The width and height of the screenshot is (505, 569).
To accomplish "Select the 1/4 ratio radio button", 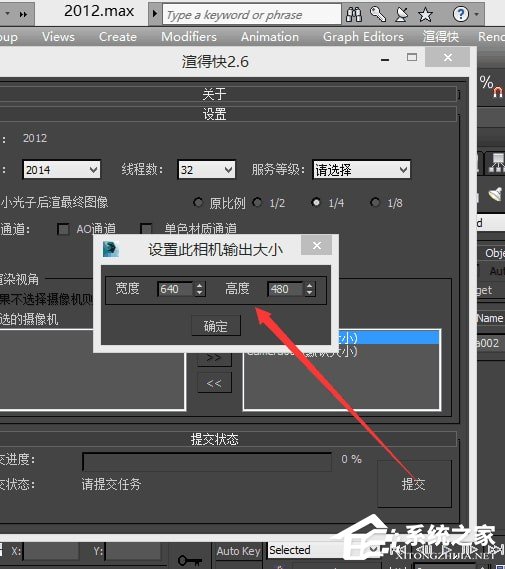I will [x=316, y=202].
